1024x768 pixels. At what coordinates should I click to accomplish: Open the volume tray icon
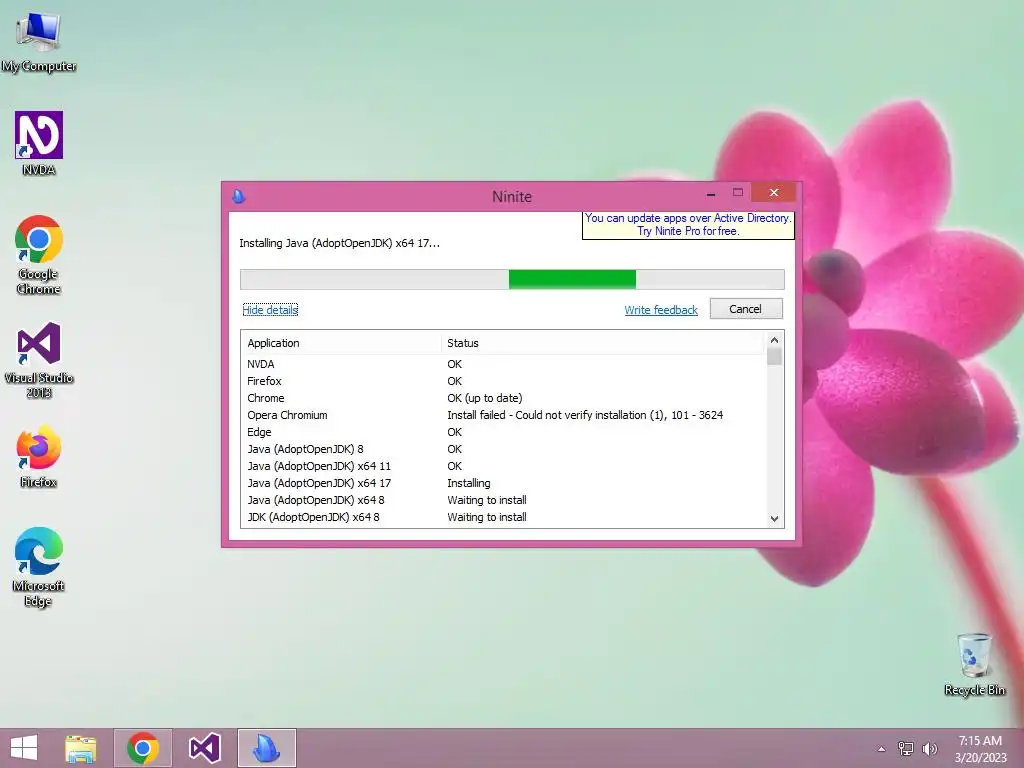click(929, 749)
